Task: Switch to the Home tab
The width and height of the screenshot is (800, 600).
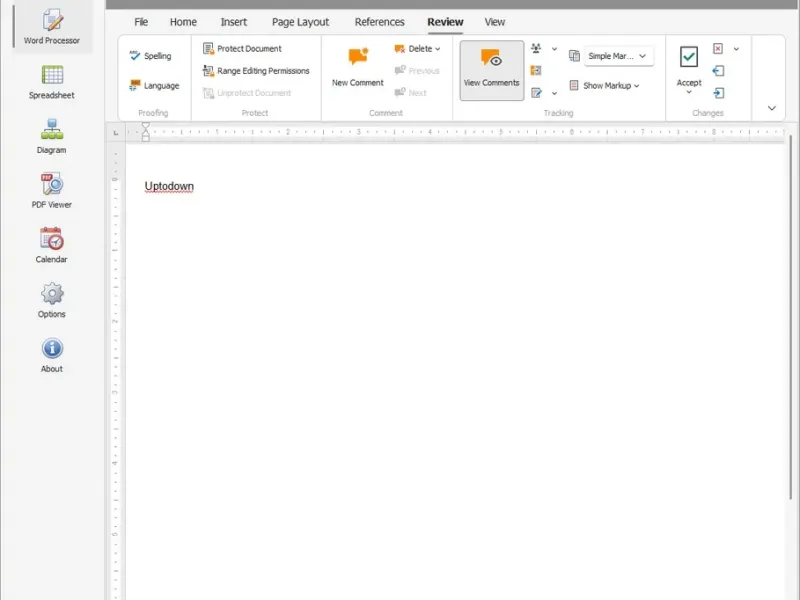Action: pos(183,22)
